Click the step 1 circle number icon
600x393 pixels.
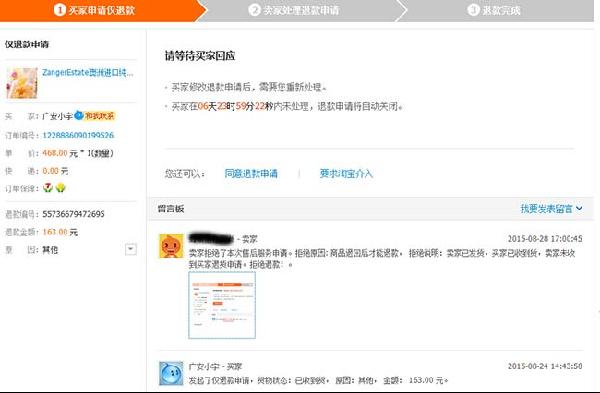click(x=60, y=10)
